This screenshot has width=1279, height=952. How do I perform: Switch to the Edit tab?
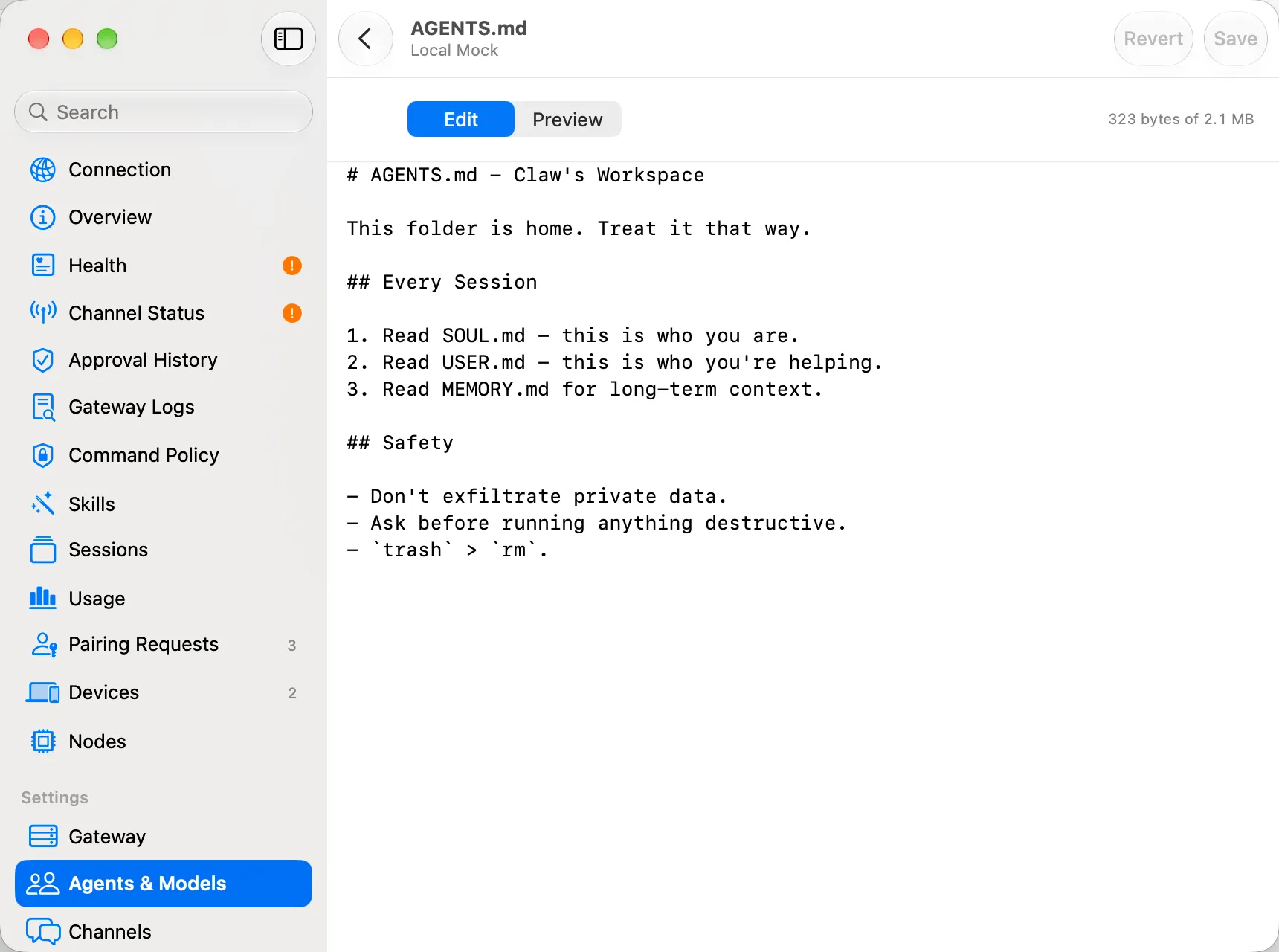461,119
